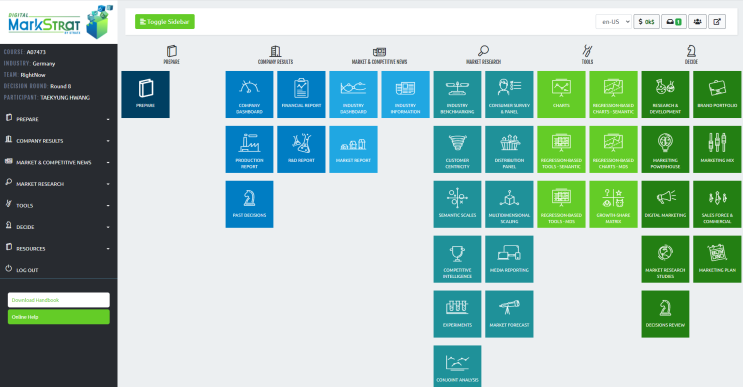Open the Prepare tile

145,94
